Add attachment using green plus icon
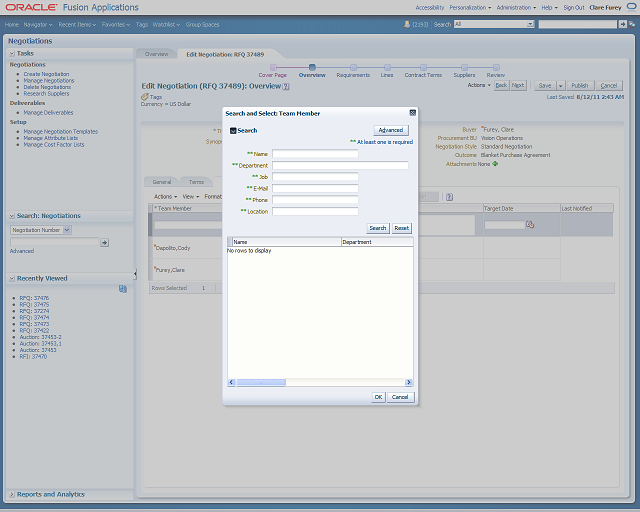This screenshot has height=512, width=640. click(x=495, y=164)
